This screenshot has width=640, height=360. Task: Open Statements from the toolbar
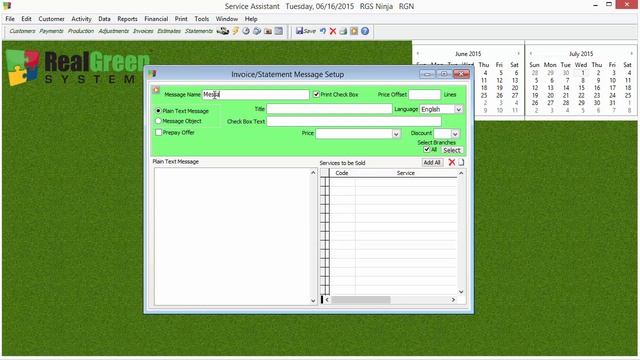pos(199,31)
